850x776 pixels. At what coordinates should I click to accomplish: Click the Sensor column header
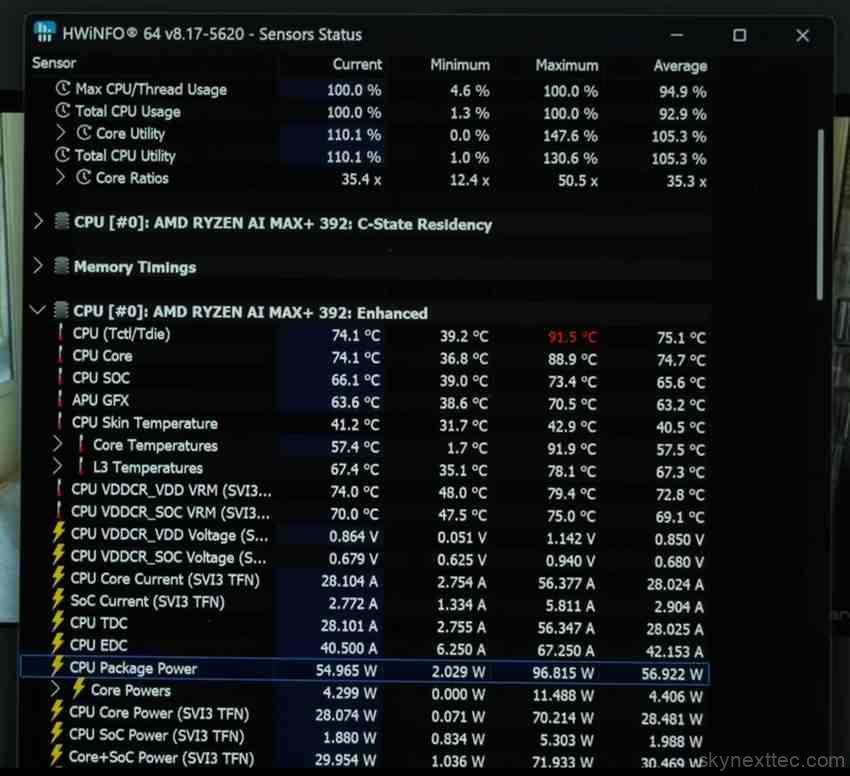pos(54,63)
